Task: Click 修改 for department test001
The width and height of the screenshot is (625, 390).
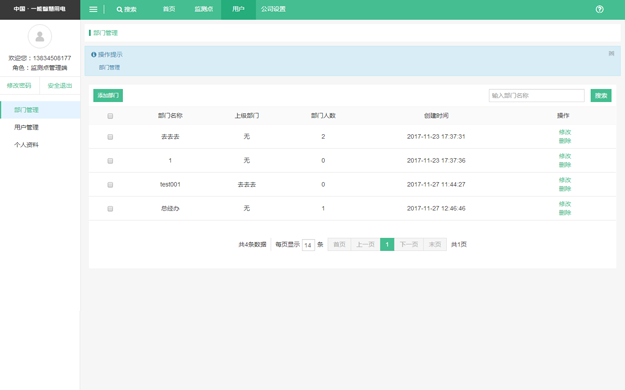Action: (x=565, y=180)
